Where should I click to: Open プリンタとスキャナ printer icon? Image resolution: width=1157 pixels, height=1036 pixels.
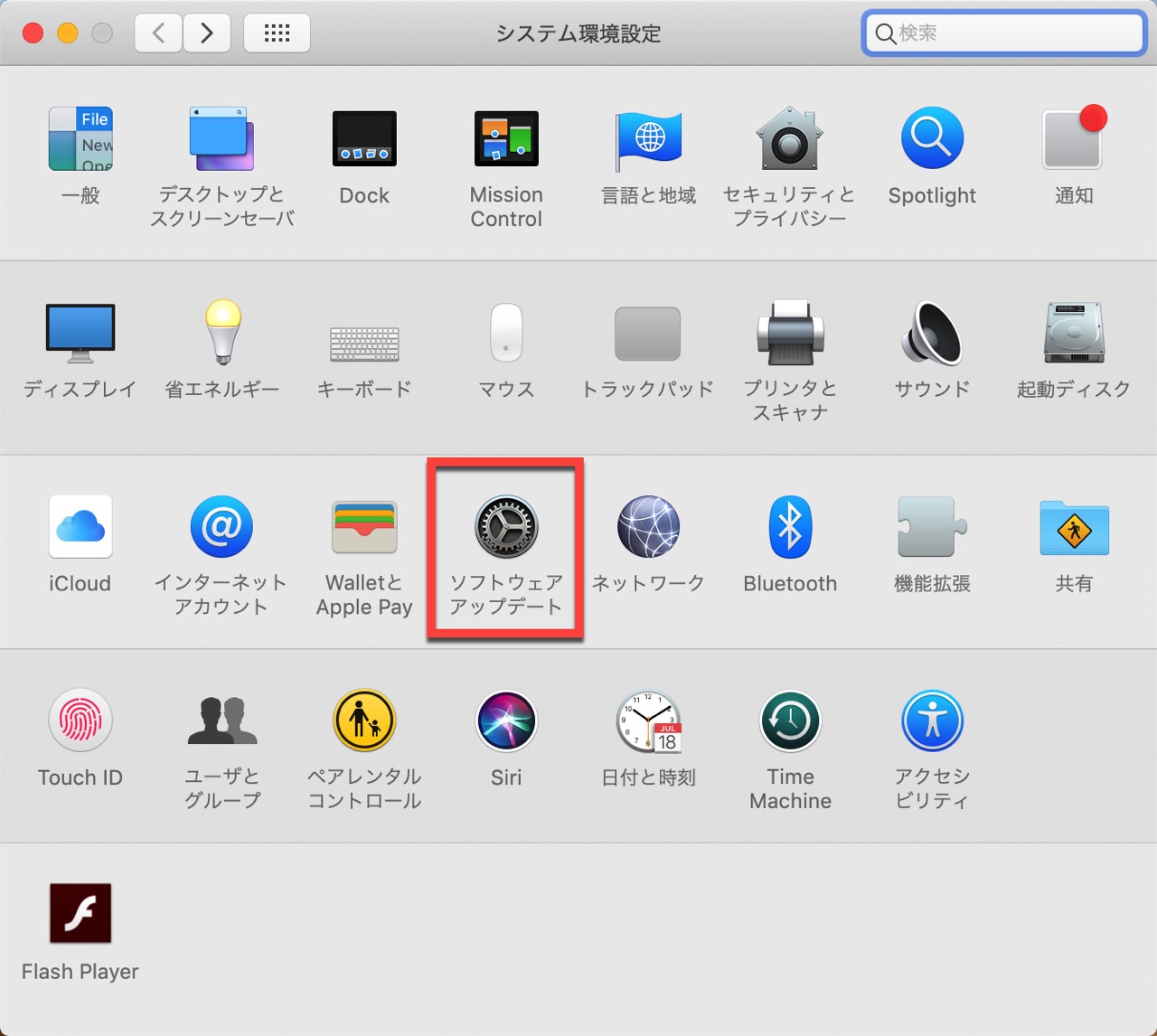click(x=790, y=332)
